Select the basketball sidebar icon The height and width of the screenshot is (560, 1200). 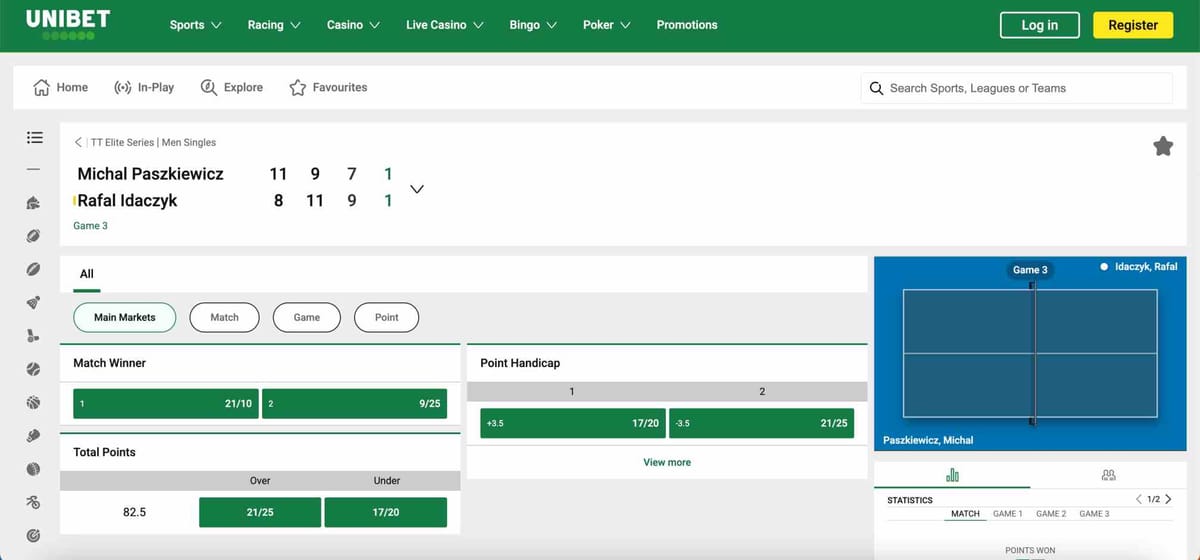coord(34,402)
